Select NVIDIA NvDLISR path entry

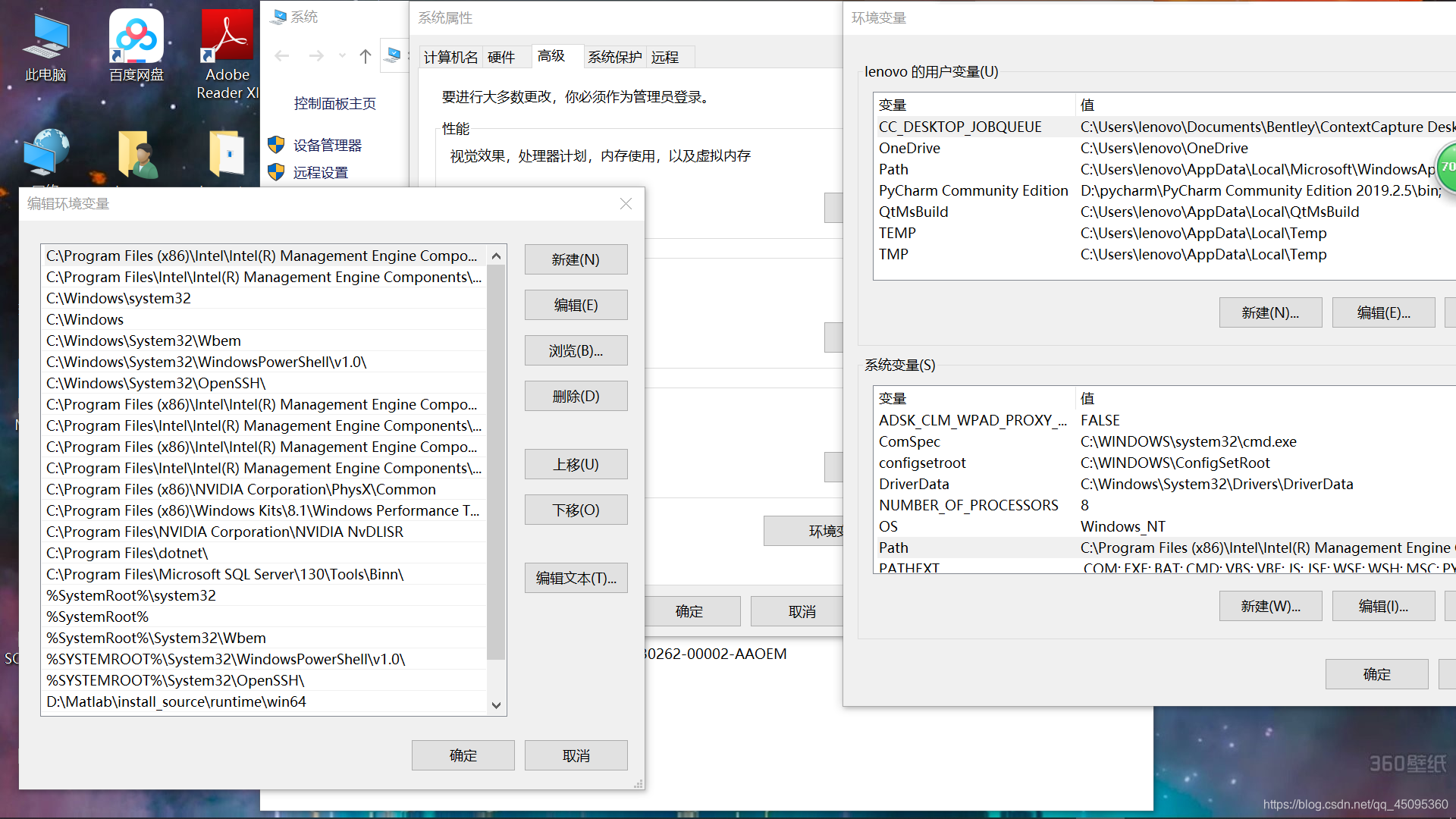(x=264, y=532)
